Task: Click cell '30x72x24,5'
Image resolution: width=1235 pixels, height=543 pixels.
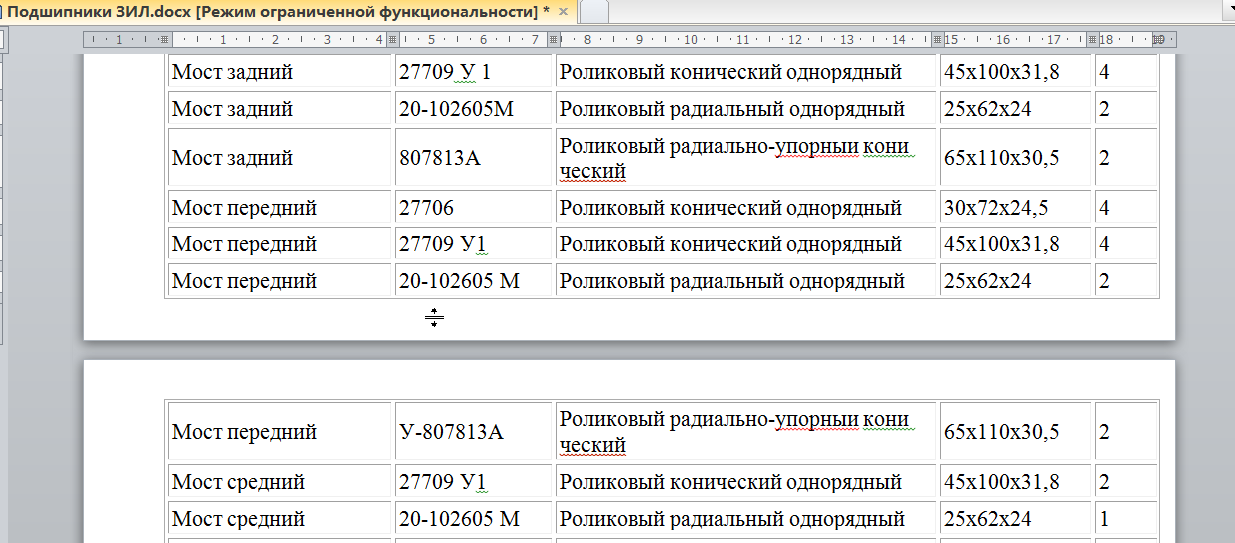Action: (x=1015, y=208)
